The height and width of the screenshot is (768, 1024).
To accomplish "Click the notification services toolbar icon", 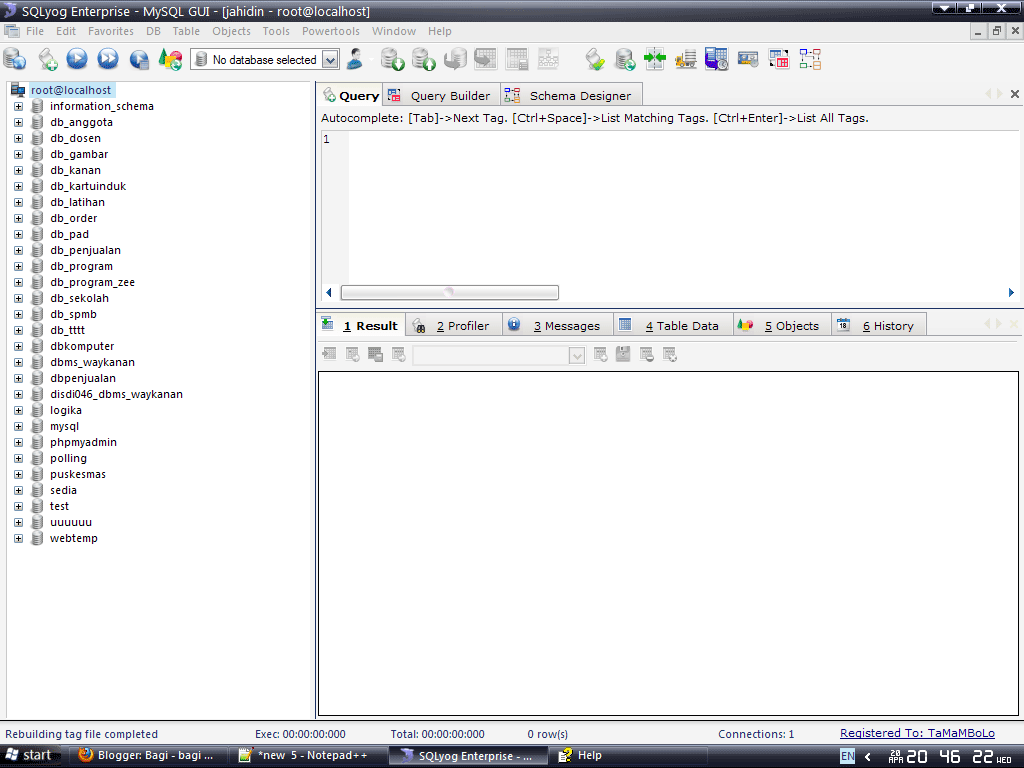I will [748, 59].
